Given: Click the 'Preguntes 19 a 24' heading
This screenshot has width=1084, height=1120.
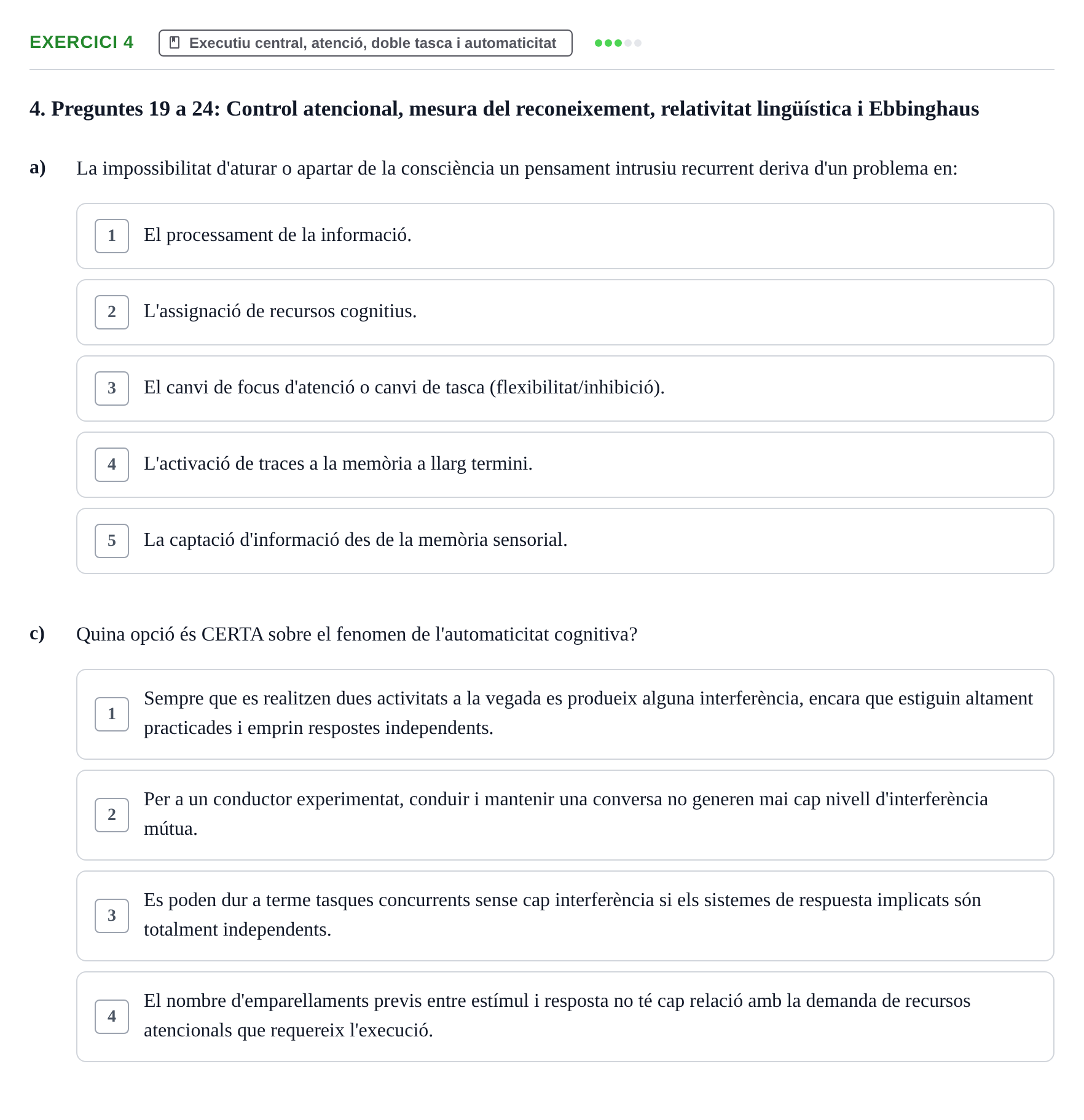Looking at the screenshot, I should 504,109.
